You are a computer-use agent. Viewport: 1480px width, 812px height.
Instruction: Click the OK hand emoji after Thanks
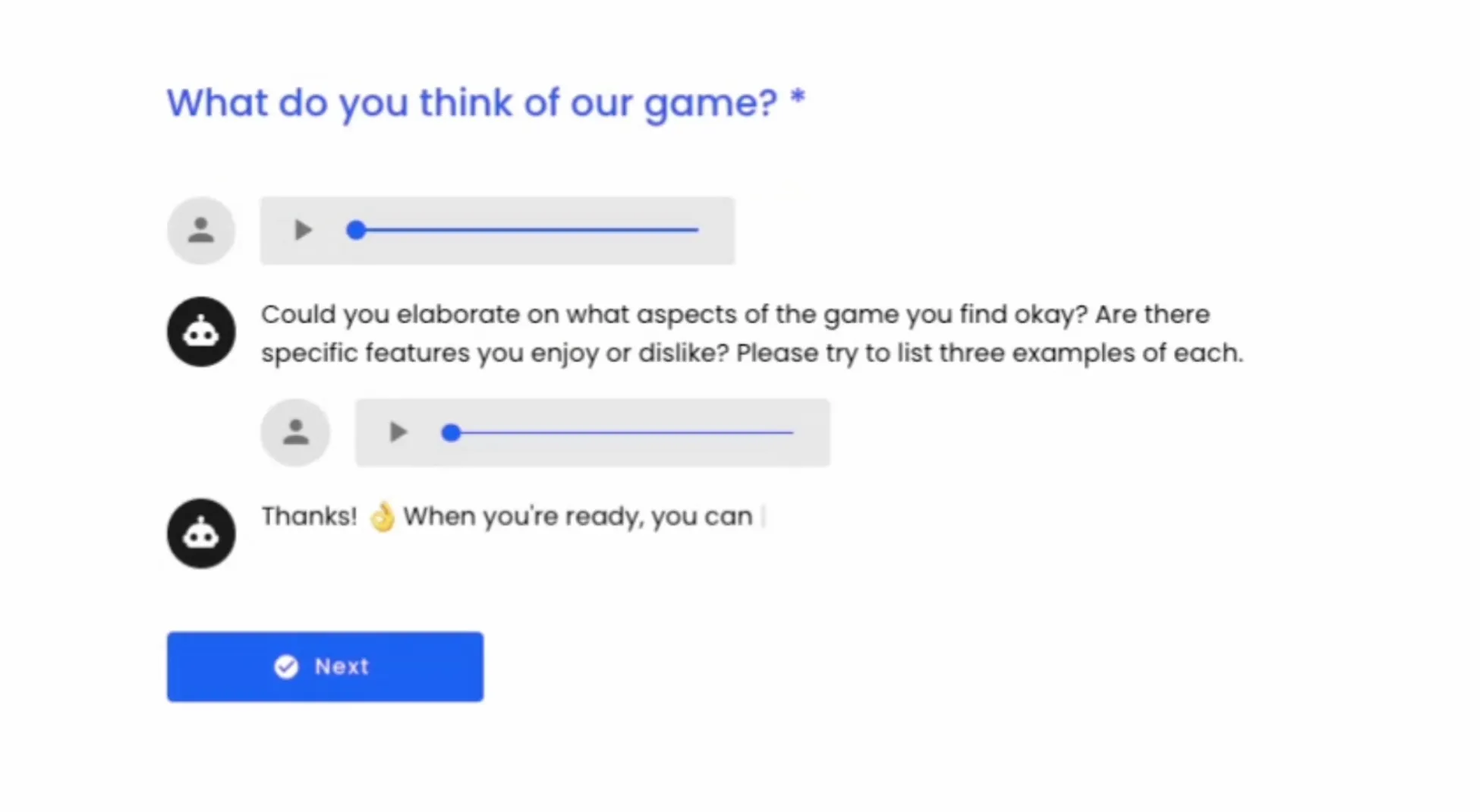[x=383, y=518]
